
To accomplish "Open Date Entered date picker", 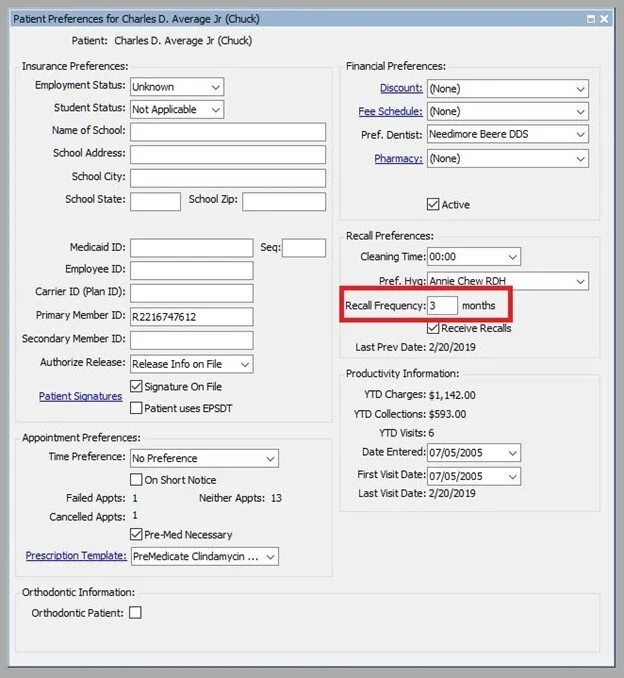I will click(x=474, y=453).
